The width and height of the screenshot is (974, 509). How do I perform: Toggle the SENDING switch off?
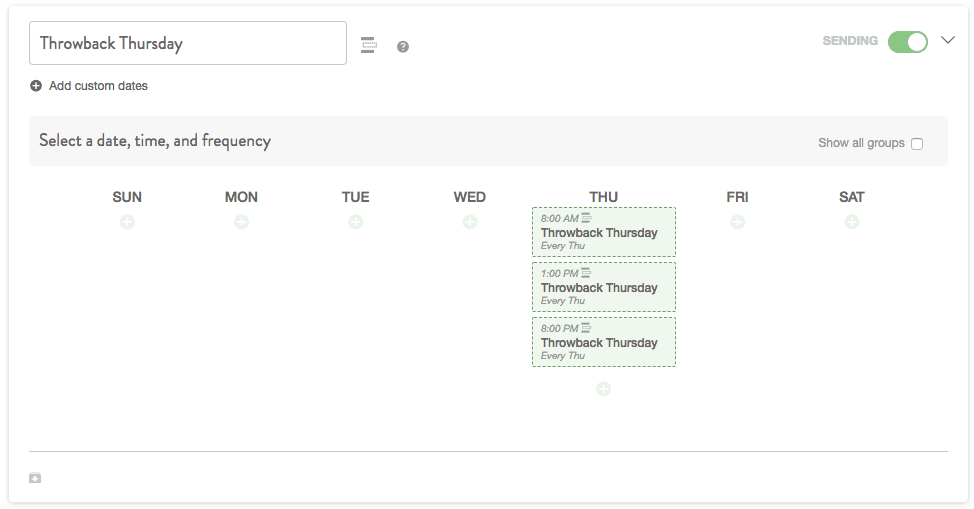908,42
